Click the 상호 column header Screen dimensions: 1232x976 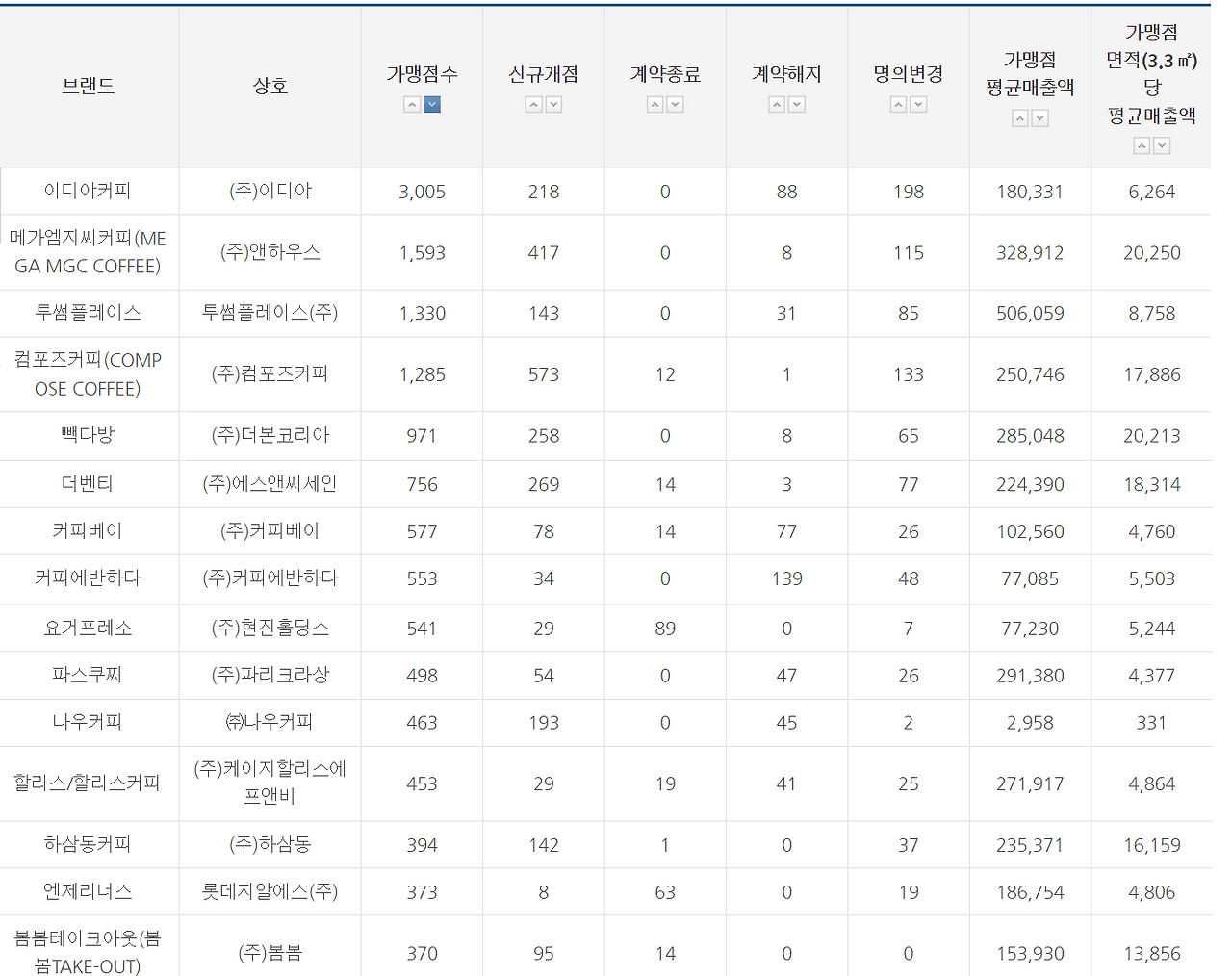click(270, 87)
